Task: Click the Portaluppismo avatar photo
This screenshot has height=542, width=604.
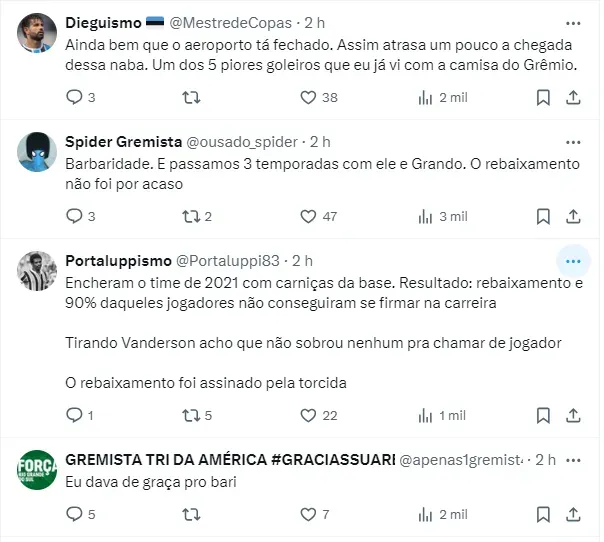Action: tap(38, 271)
